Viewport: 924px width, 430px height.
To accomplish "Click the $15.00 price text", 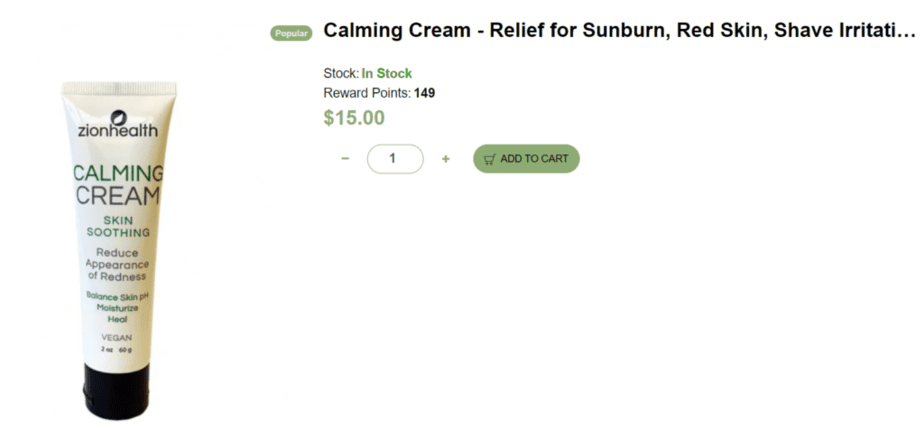I will [354, 118].
